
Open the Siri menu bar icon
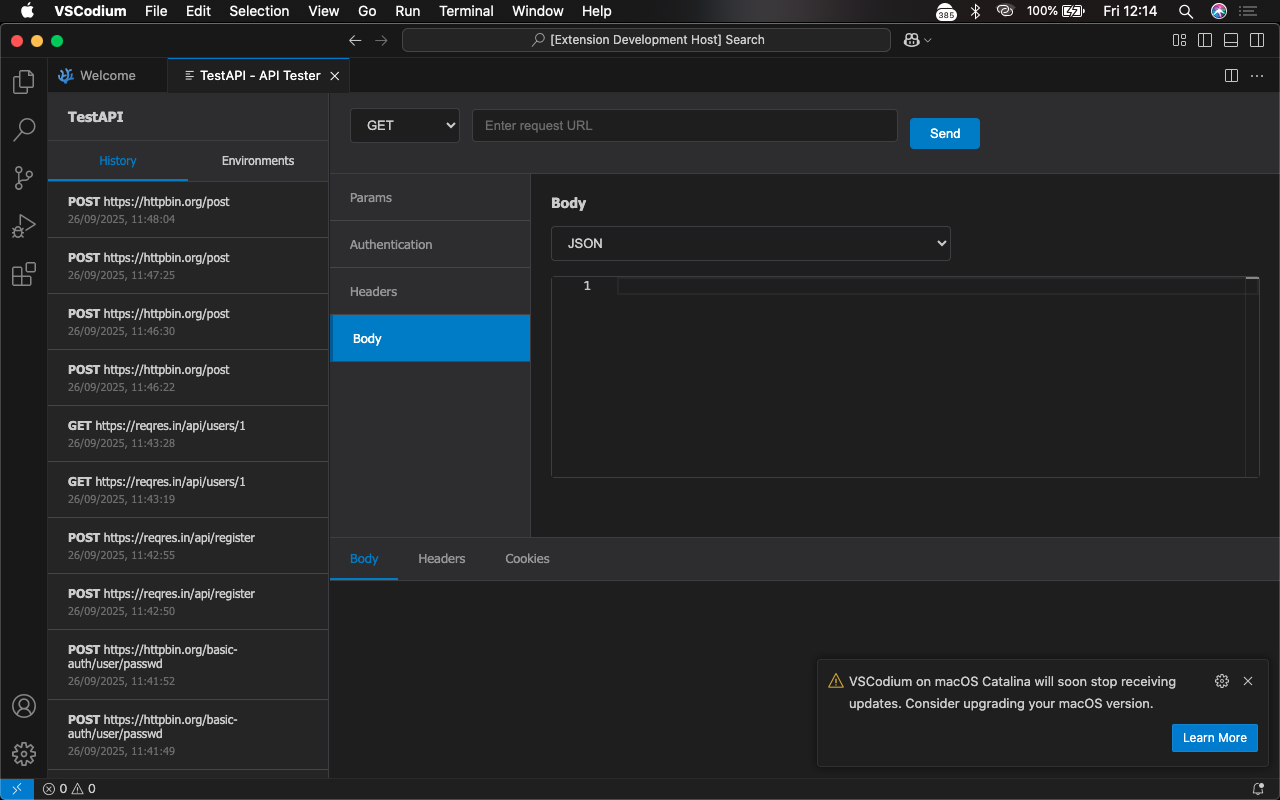[x=1219, y=11]
